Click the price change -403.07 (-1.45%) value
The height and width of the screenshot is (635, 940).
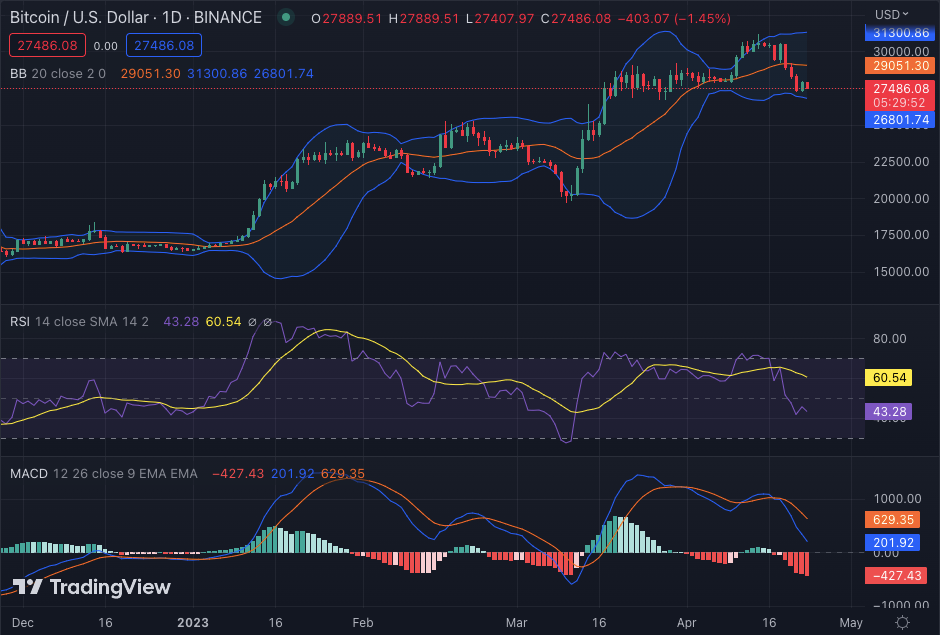pyautogui.click(x=674, y=19)
